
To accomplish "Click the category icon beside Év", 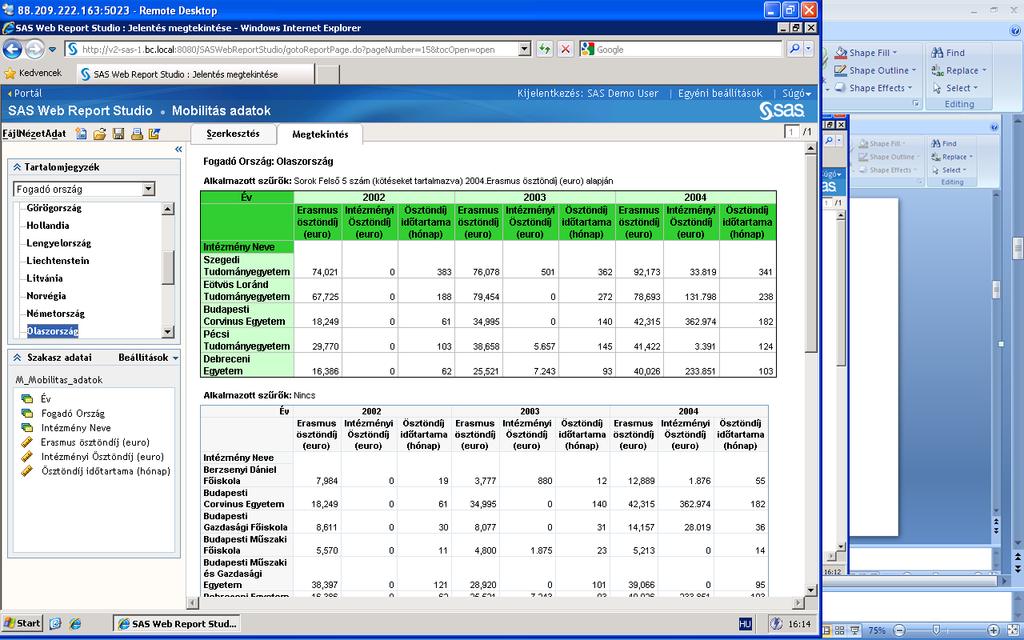I will (27, 398).
